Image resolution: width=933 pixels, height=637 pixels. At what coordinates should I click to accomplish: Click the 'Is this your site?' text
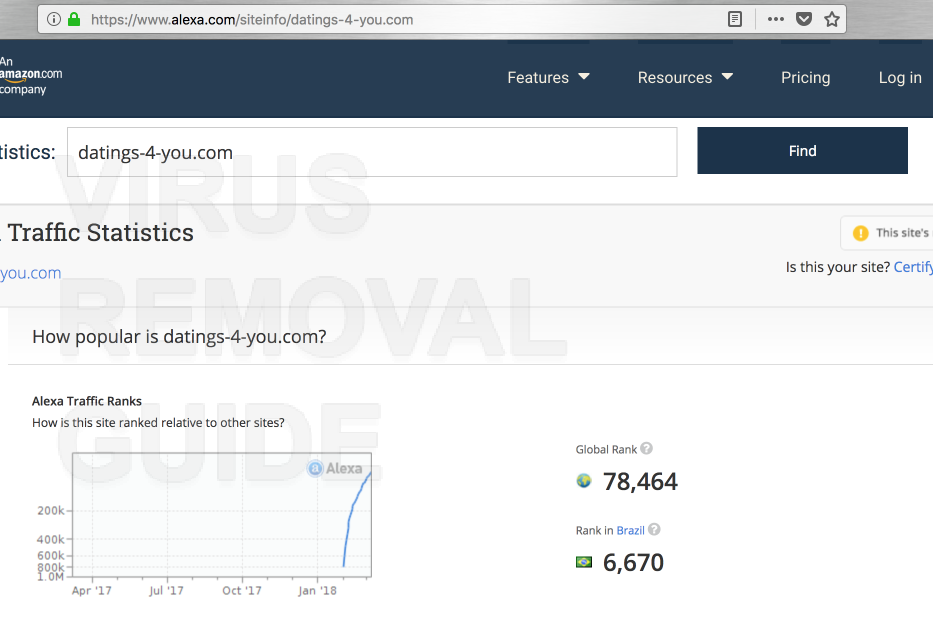point(838,267)
